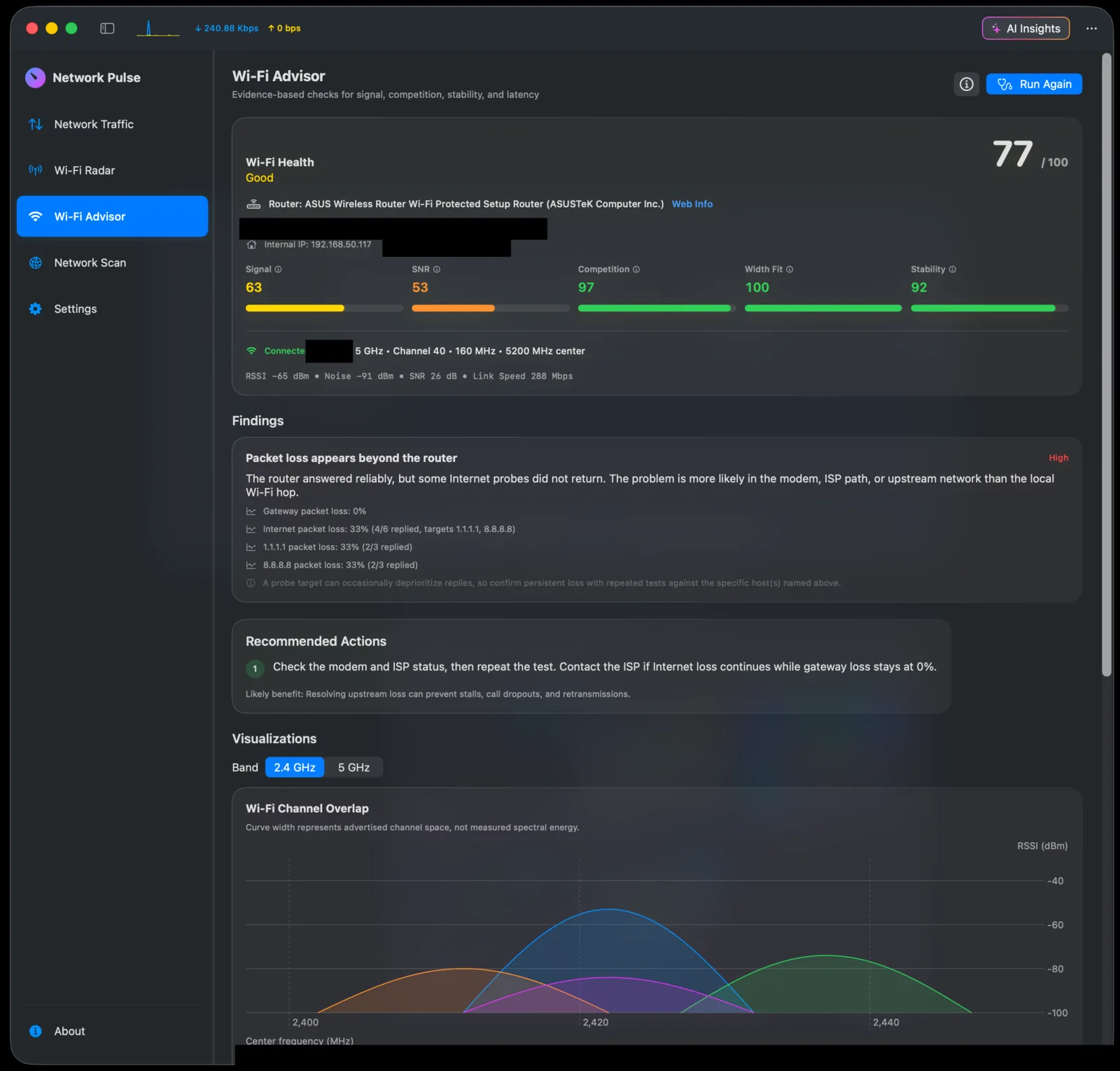The height and width of the screenshot is (1071, 1120).
Task: Click the Internal IP 192.168.50.117 text
Action: [x=318, y=244]
